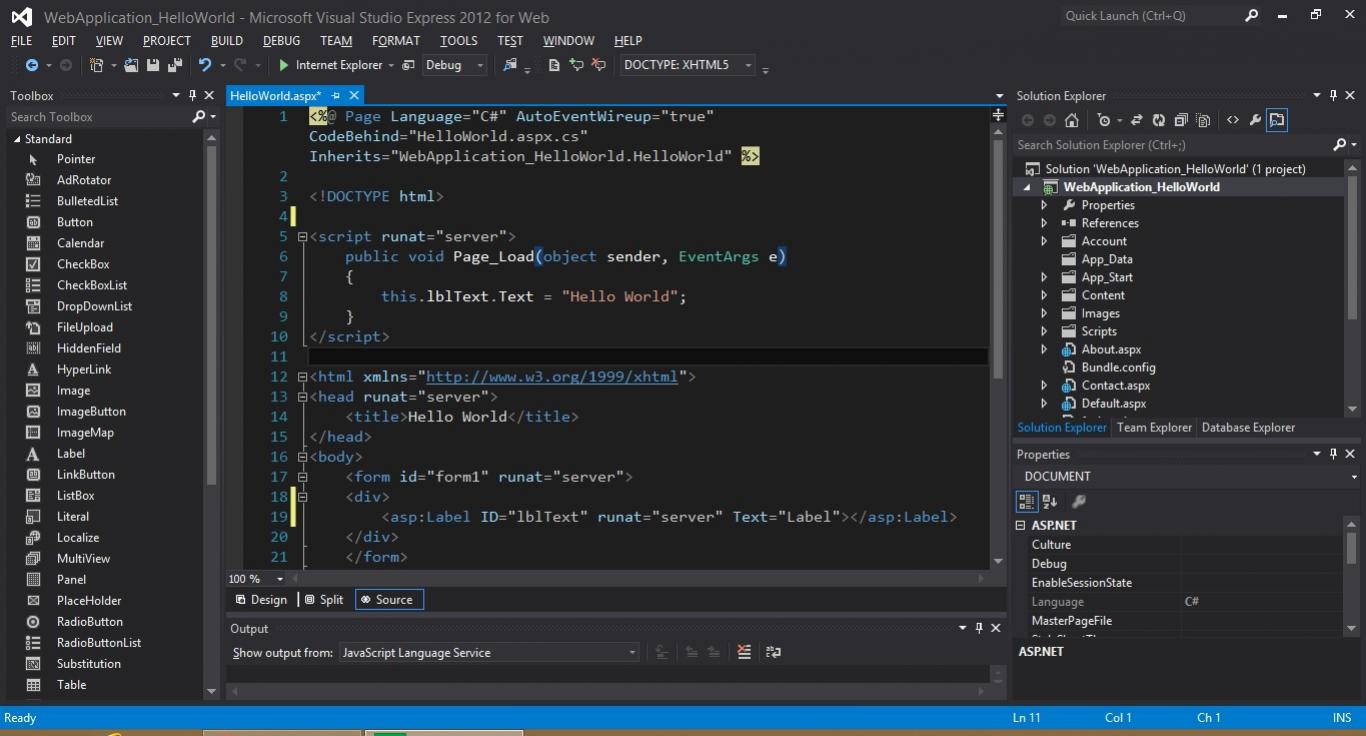Viewport: 1366px width, 736px height.
Task: Collapse the ASP.NET category in Properties
Action: [x=1020, y=525]
